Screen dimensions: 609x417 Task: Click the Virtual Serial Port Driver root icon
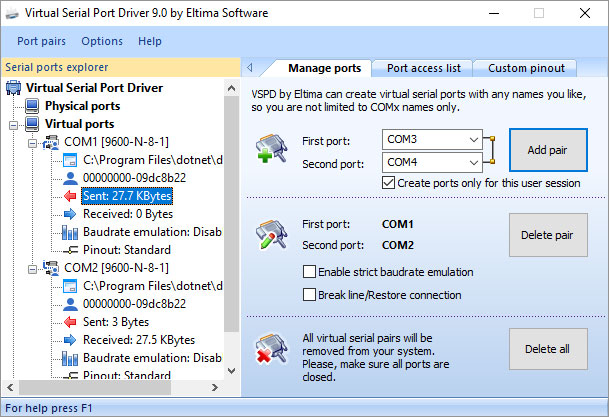(x=14, y=88)
